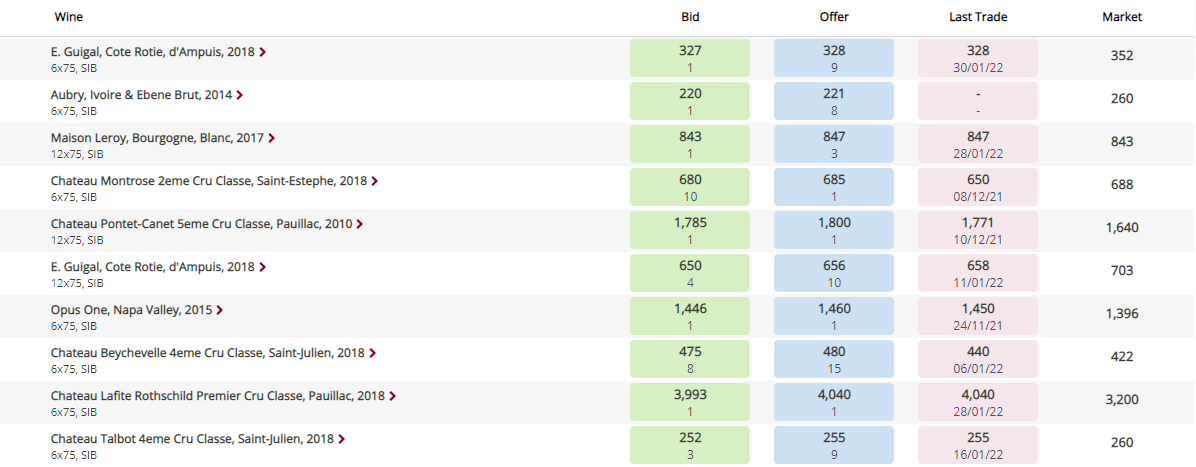Click chevron after Chateau Lafite Rothschild Pauillac 2018

pos(392,396)
